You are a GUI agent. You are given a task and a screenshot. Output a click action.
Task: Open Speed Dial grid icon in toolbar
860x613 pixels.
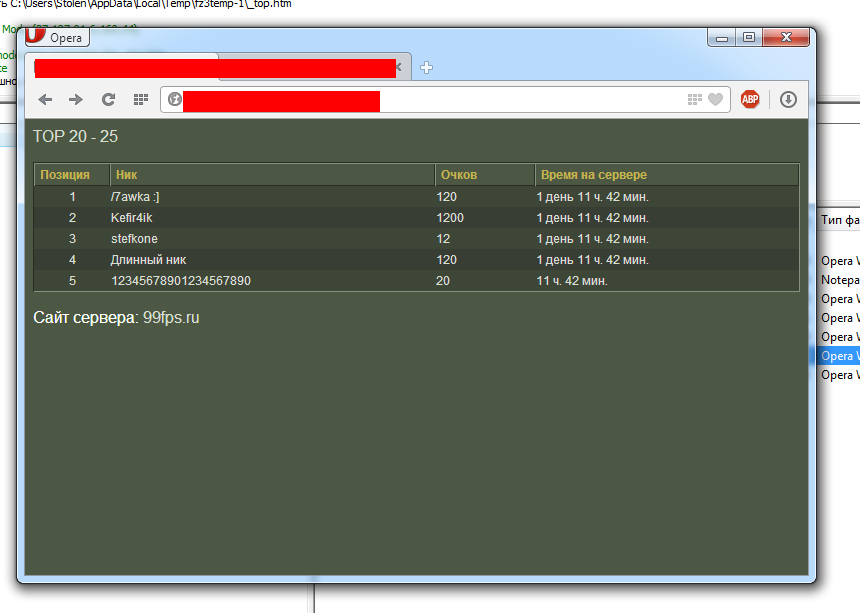click(141, 99)
